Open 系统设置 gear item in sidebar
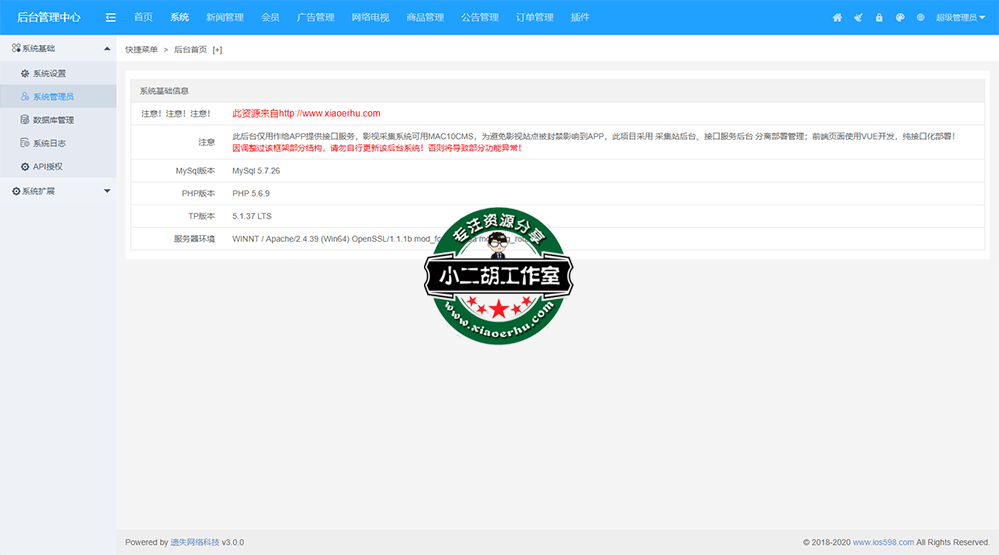 pos(49,73)
